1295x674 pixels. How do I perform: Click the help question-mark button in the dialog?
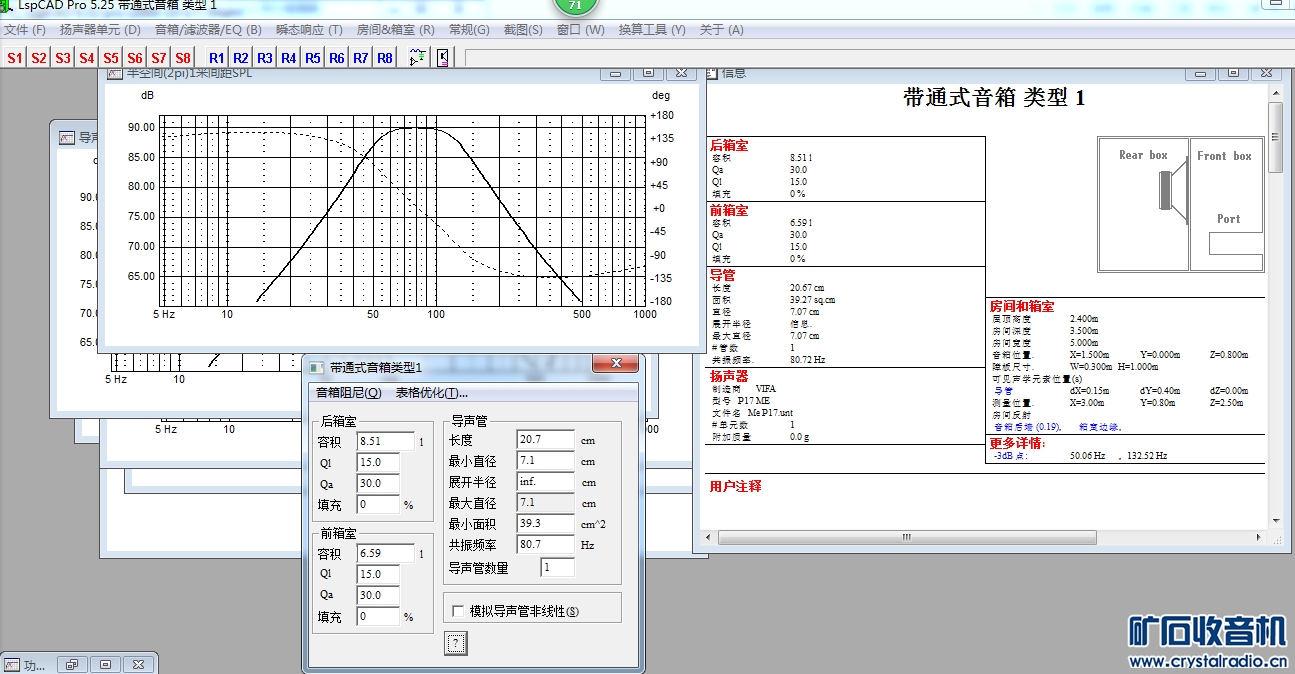coord(456,643)
